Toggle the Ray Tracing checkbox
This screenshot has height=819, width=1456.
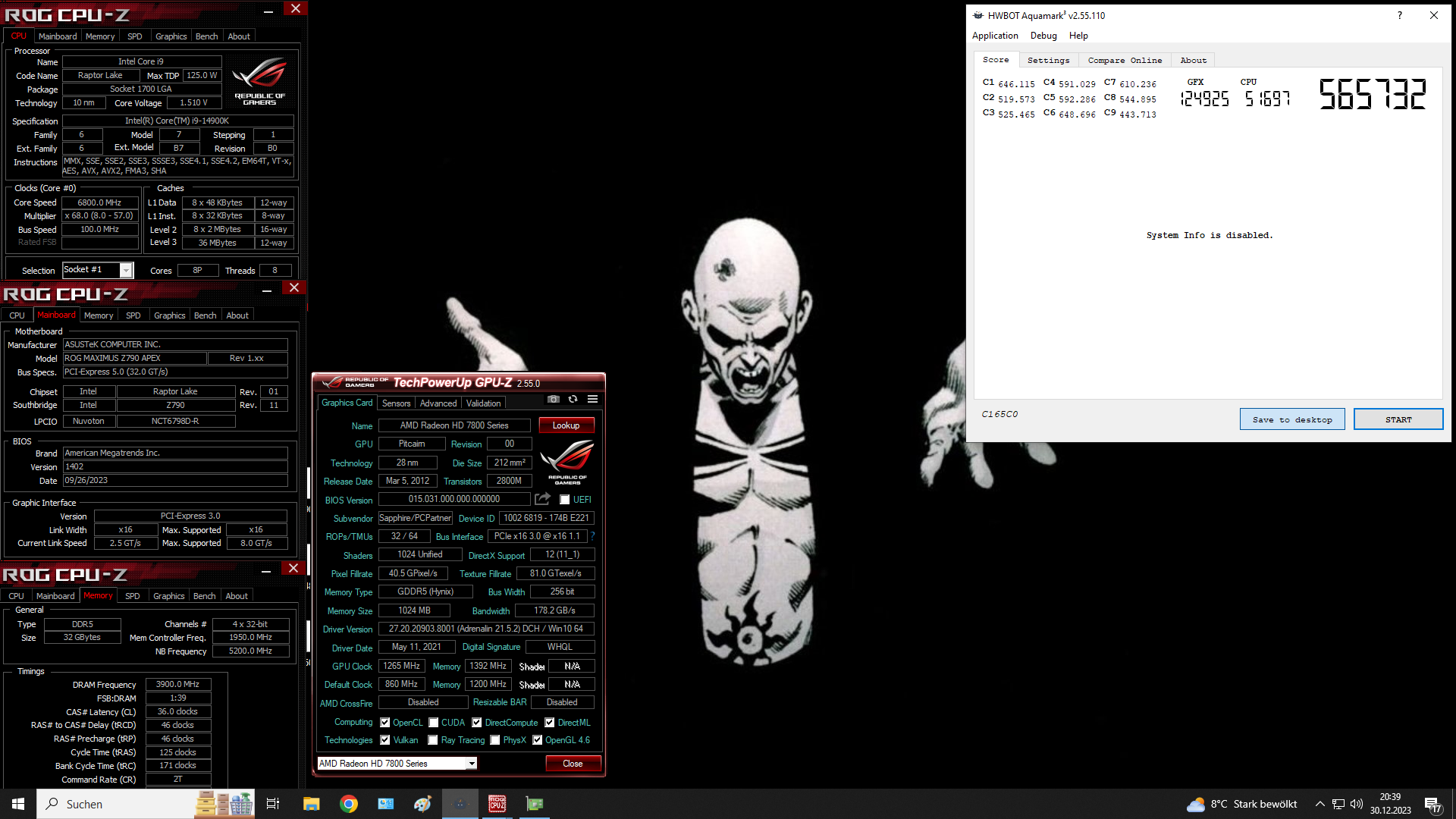coord(433,740)
